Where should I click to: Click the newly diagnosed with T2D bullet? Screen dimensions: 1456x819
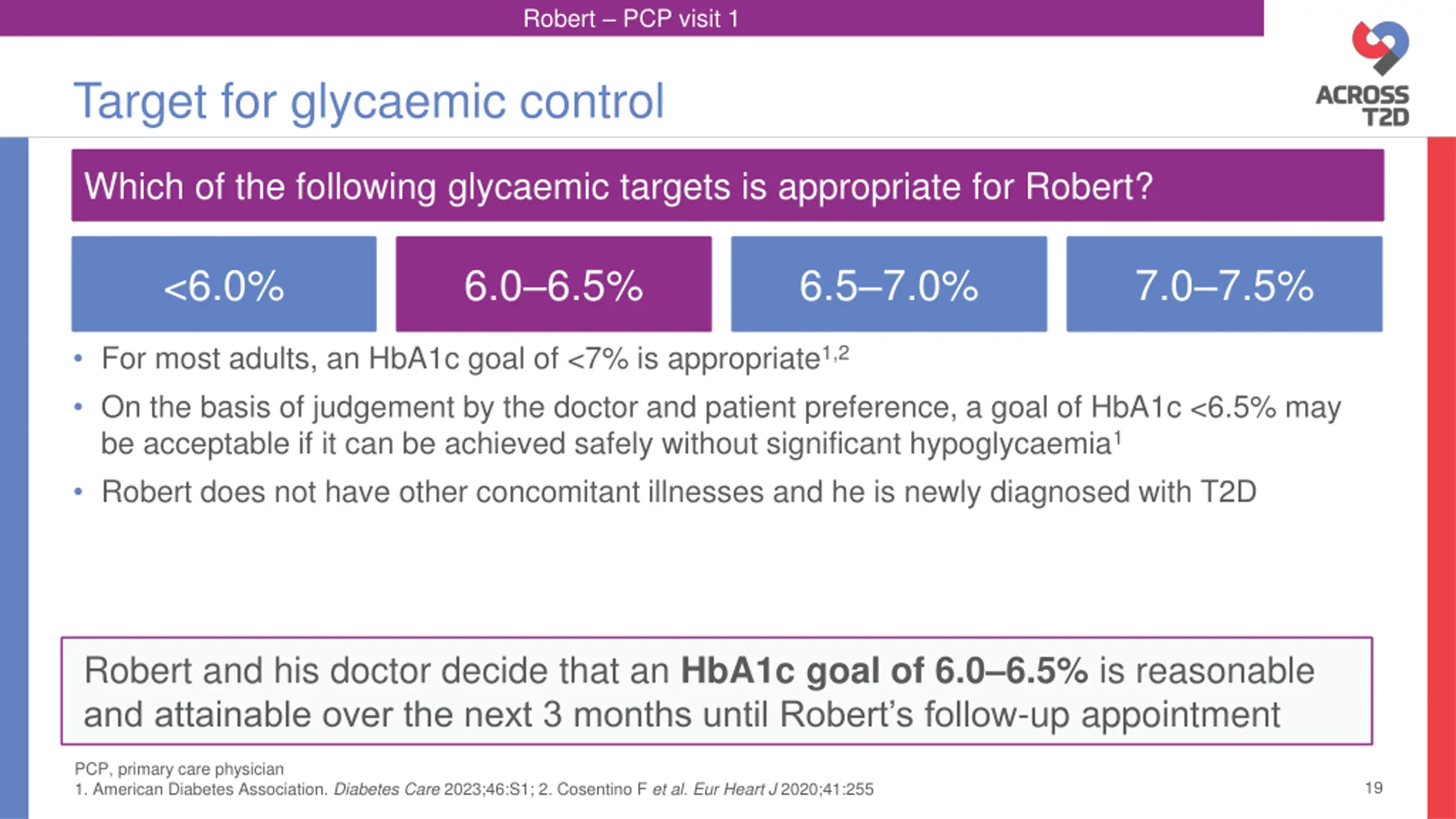click(664, 491)
